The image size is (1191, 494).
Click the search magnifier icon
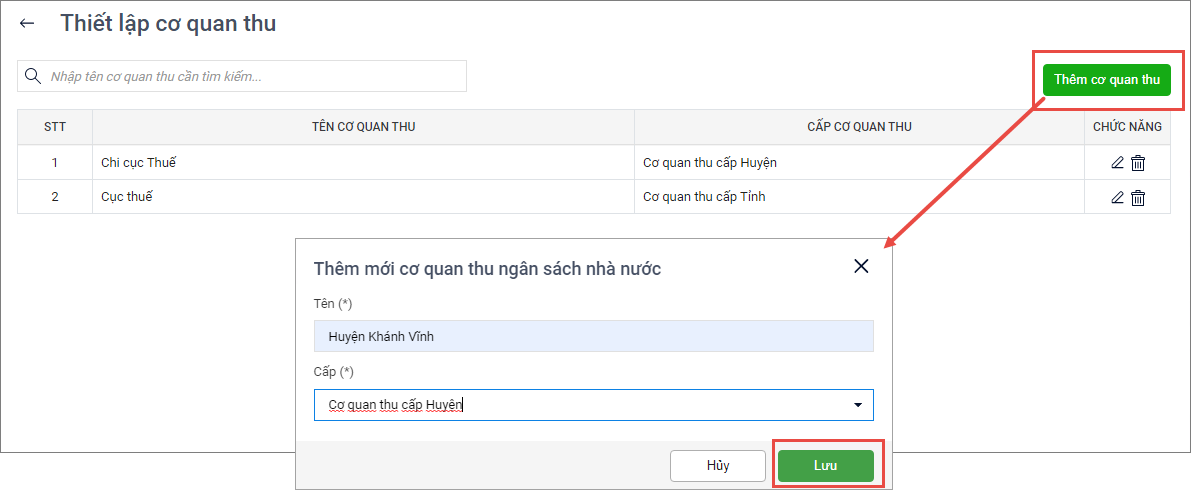(33, 76)
